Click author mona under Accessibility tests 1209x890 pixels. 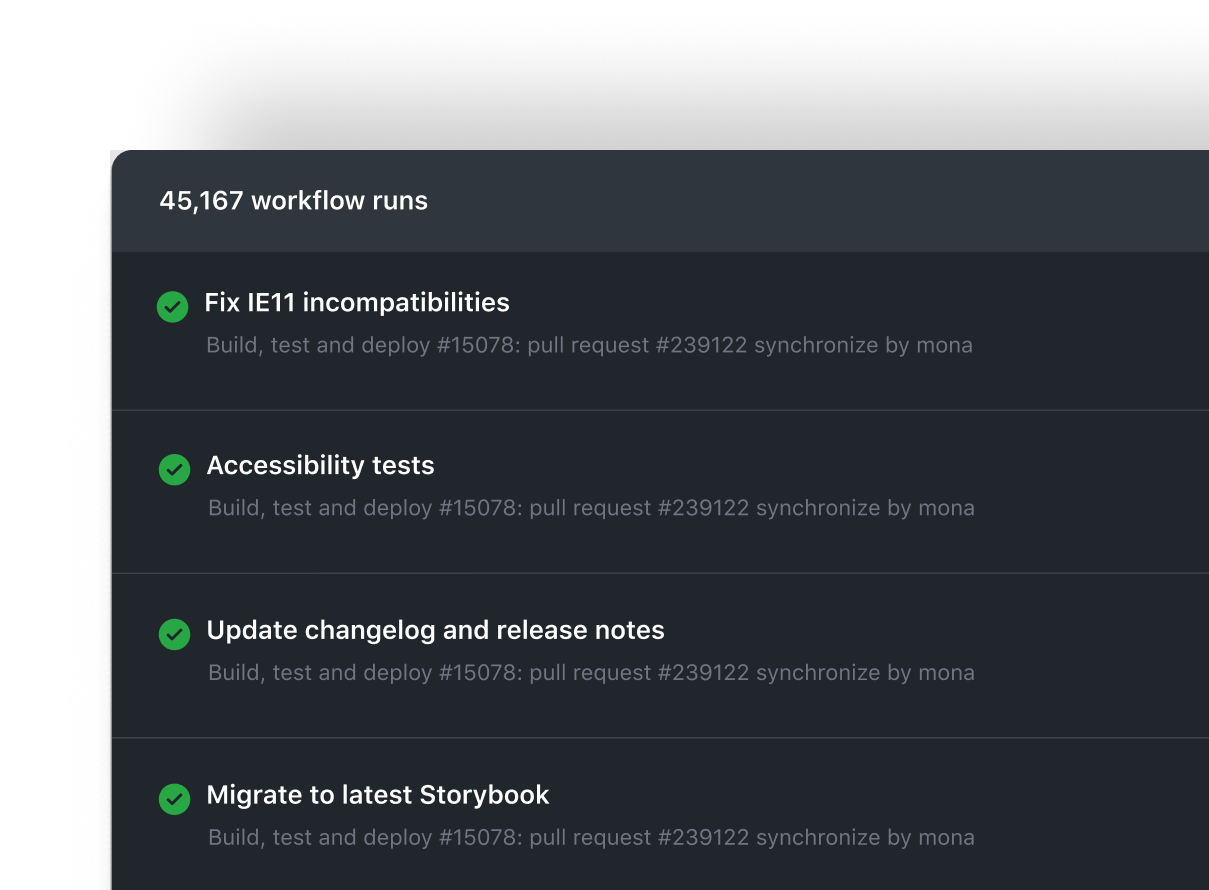pos(946,509)
